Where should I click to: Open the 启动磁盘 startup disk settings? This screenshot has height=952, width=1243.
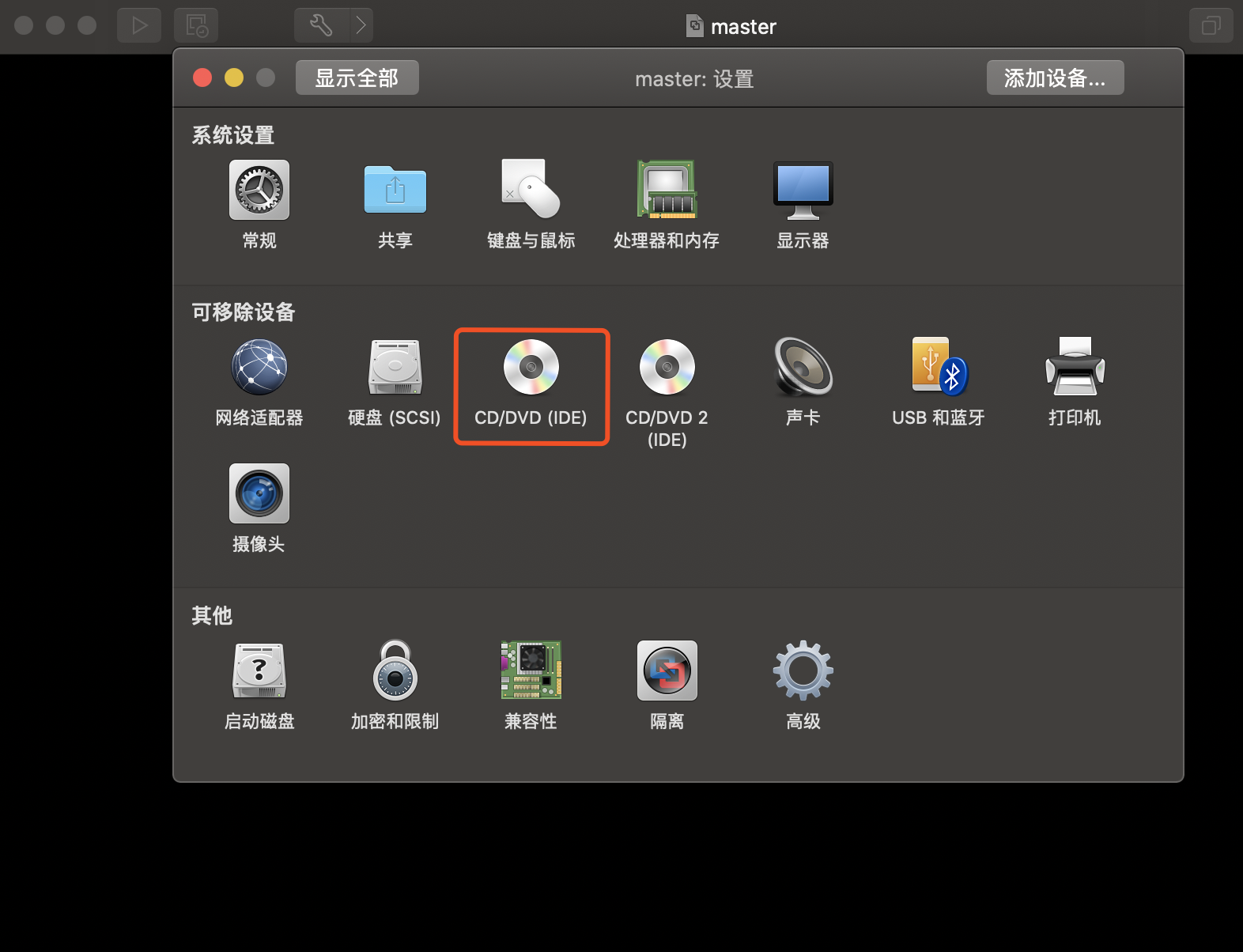[x=259, y=671]
